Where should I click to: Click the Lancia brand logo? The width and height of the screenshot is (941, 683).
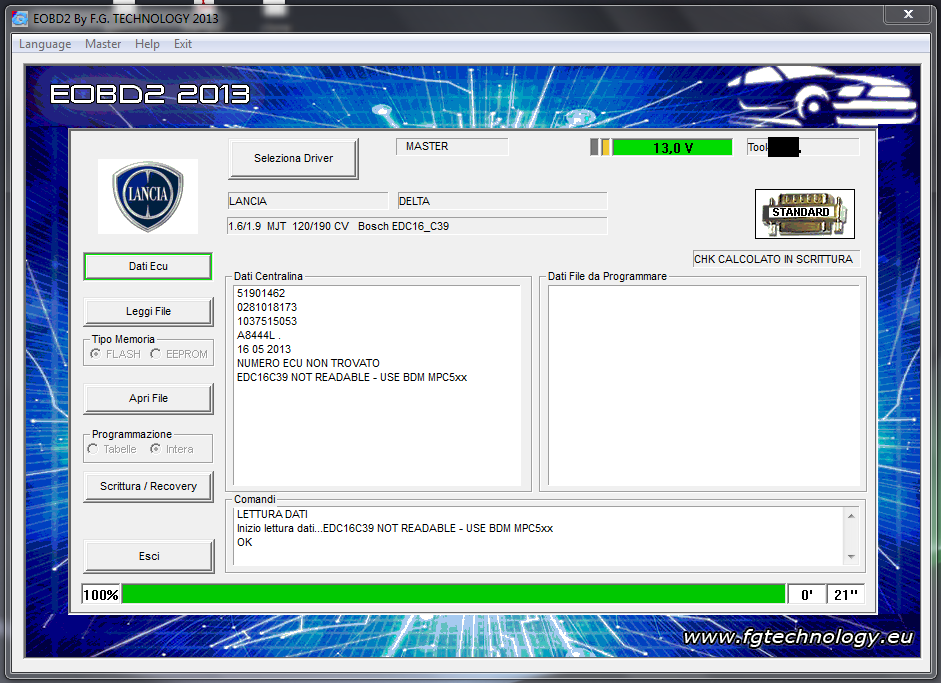148,196
